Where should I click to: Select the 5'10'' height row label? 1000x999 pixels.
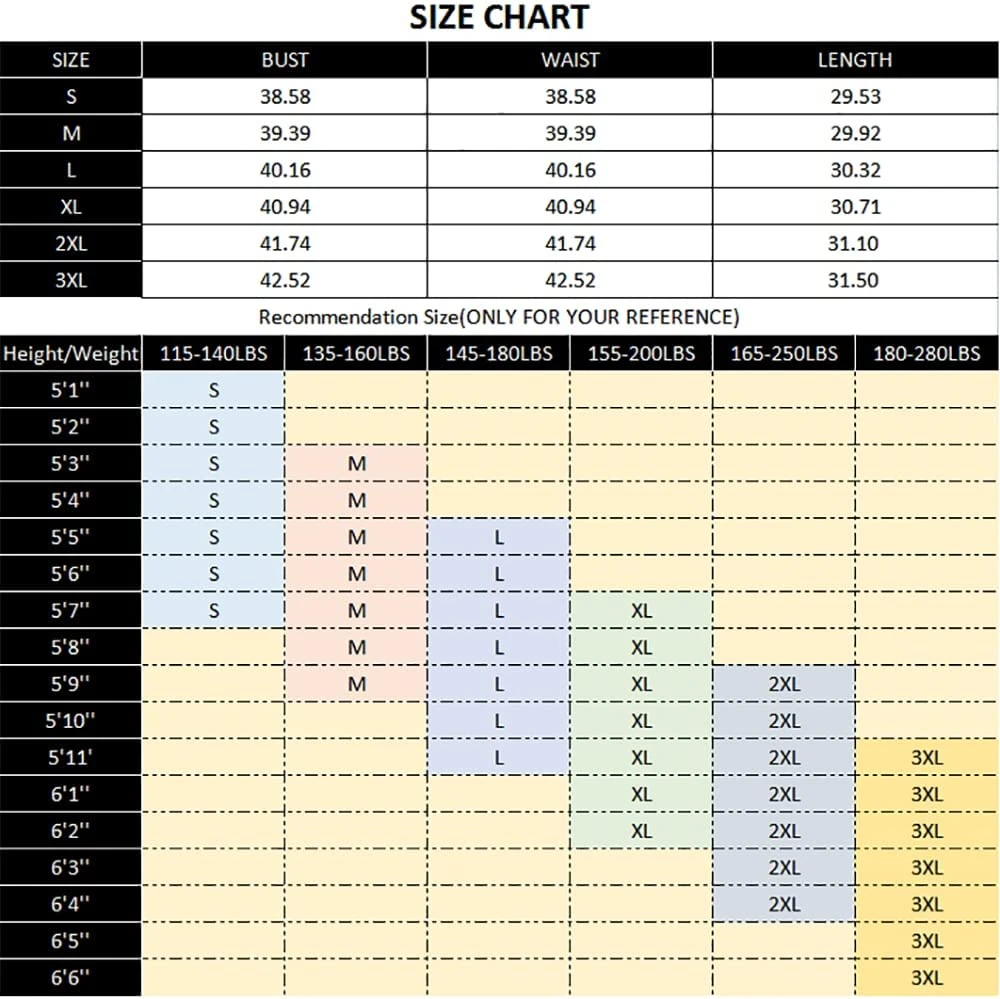70,721
